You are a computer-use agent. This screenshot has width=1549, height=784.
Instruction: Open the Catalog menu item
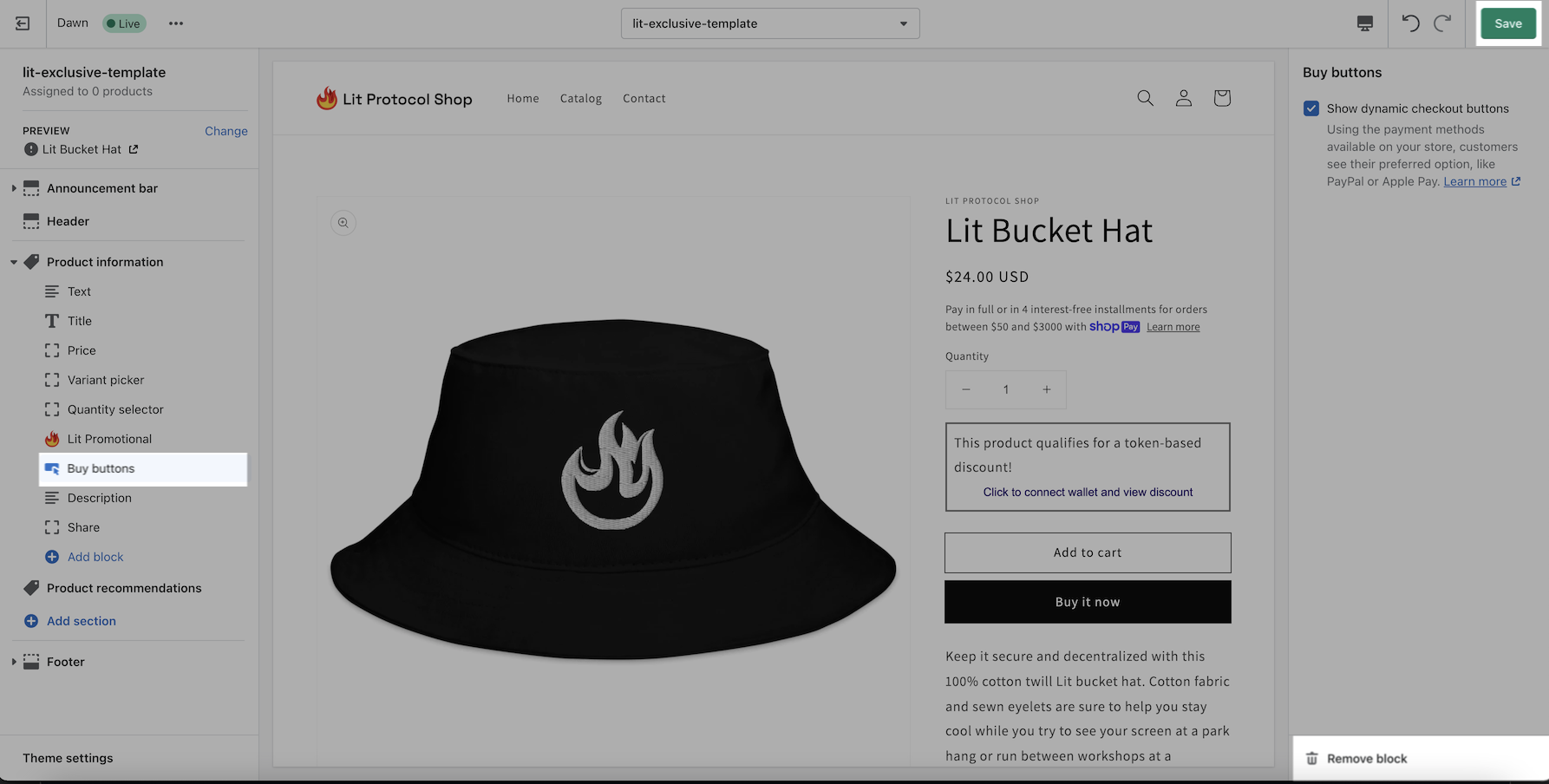581,98
